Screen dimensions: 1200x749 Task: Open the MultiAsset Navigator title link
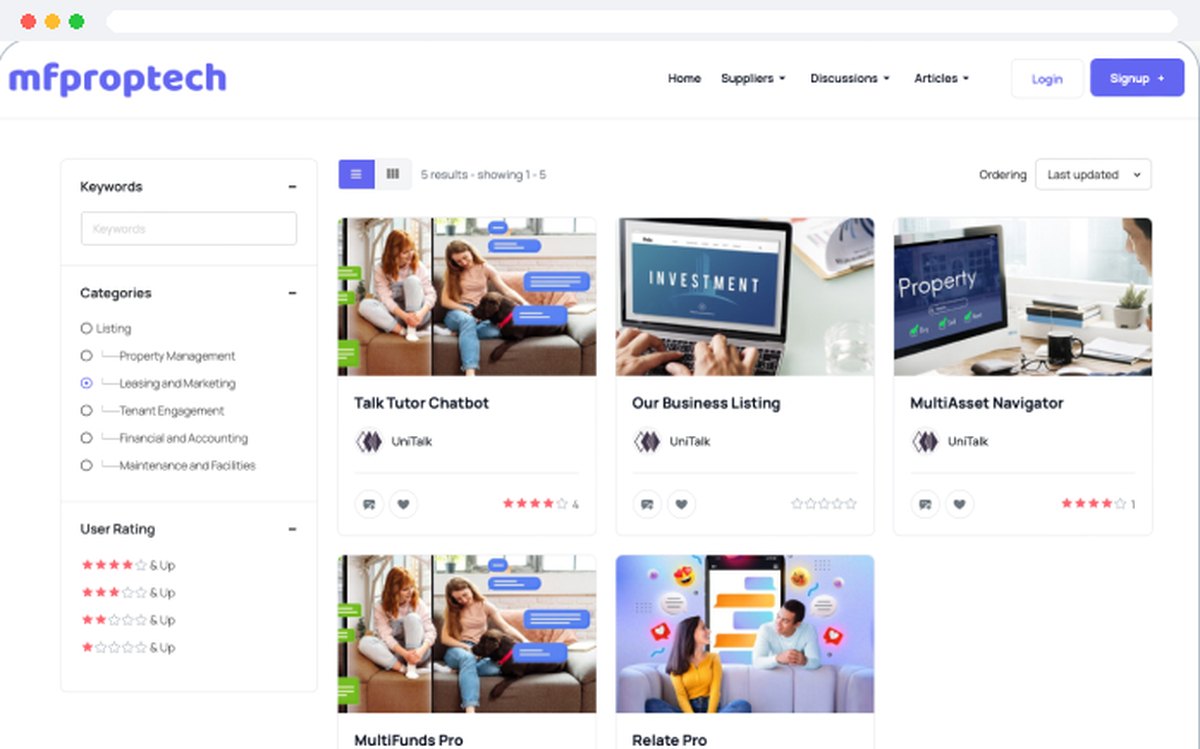click(x=986, y=403)
